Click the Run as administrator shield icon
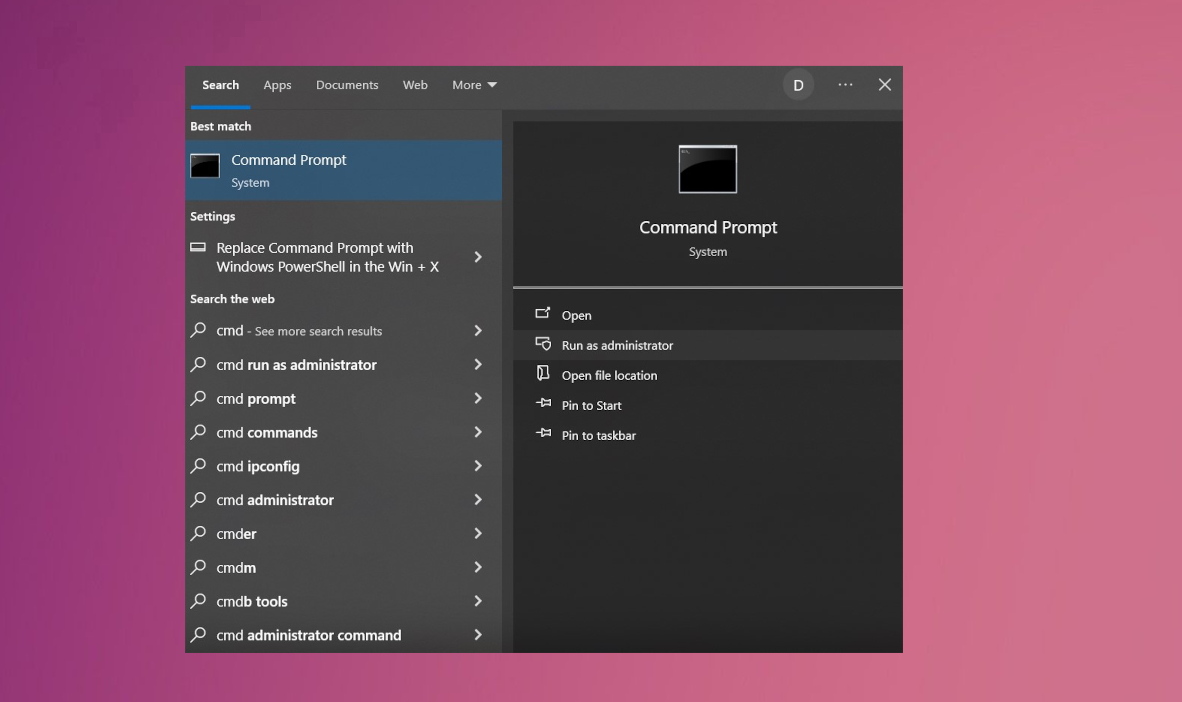The width and height of the screenshot is (1182, 702). pos(543,344)
